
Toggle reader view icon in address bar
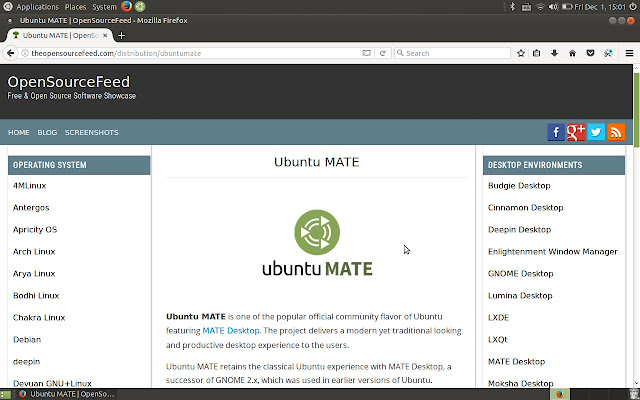367,53
